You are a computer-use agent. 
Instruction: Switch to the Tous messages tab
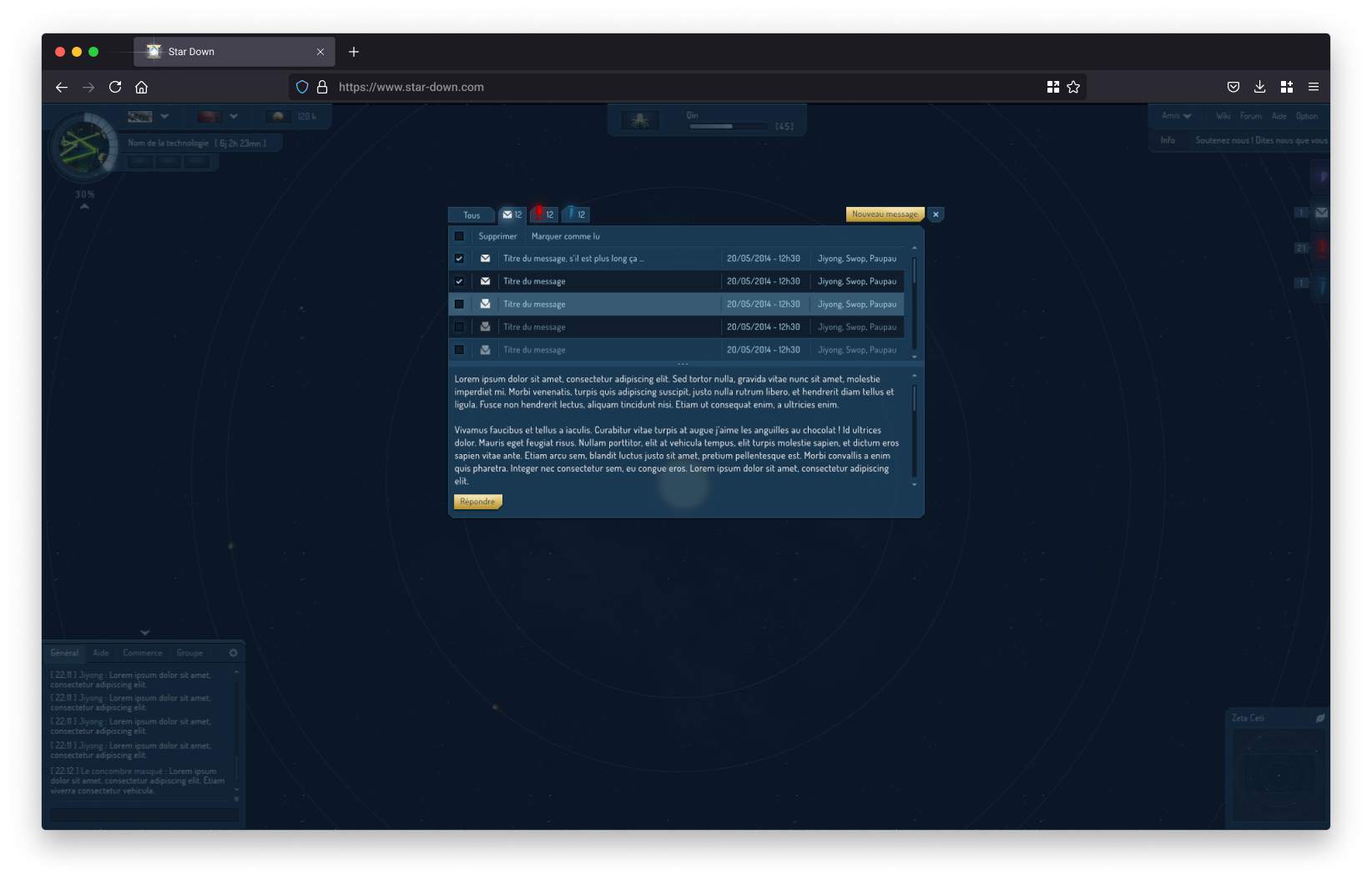tap(472, 215)
